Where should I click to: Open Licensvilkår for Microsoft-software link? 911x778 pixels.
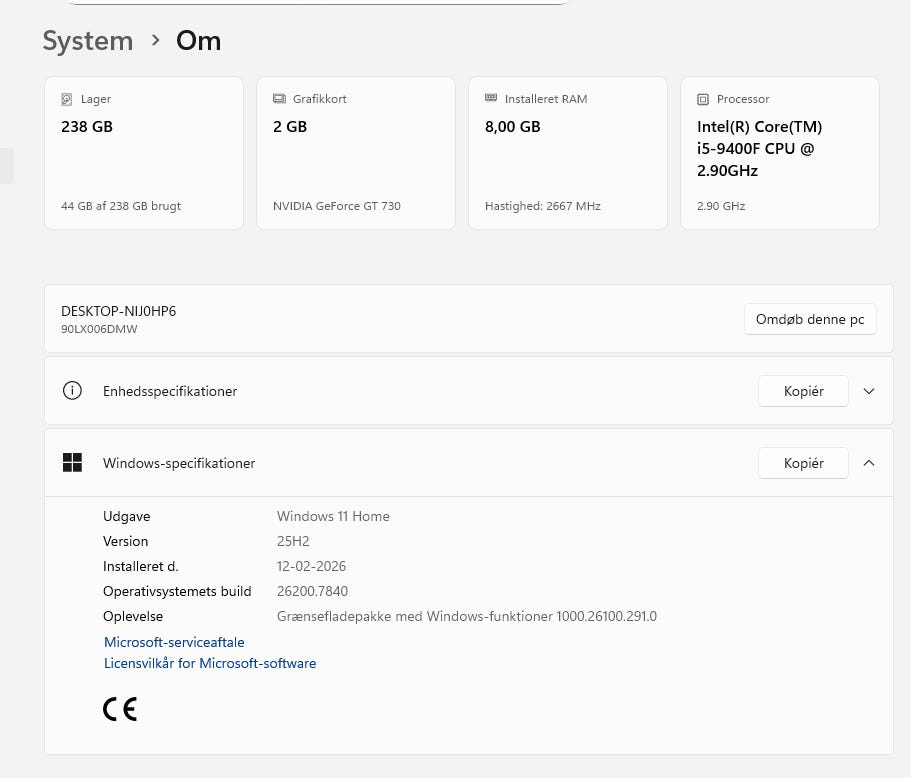point(210,663)
